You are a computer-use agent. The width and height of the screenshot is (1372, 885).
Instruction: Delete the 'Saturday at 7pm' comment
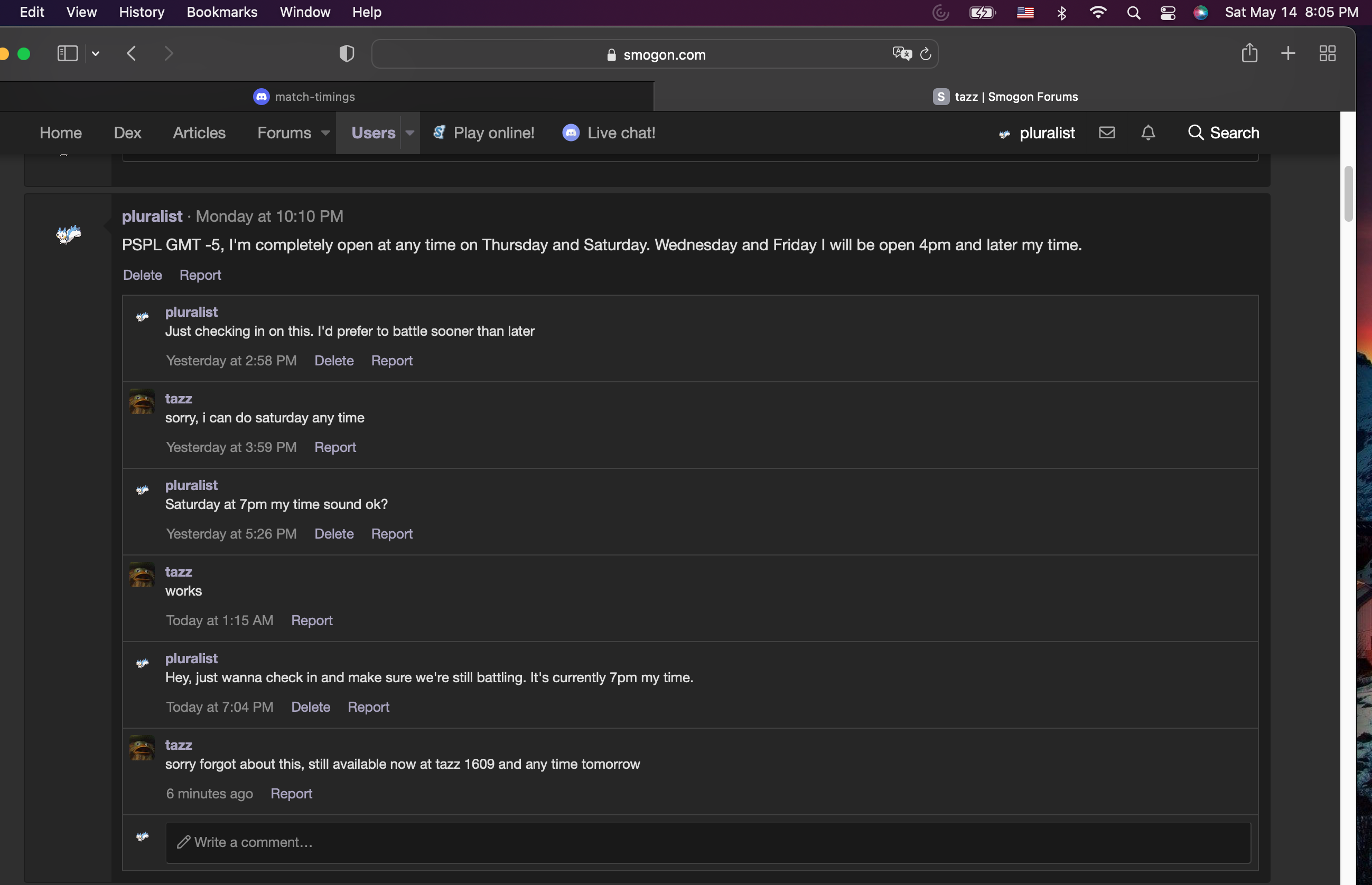coord(334,534)
